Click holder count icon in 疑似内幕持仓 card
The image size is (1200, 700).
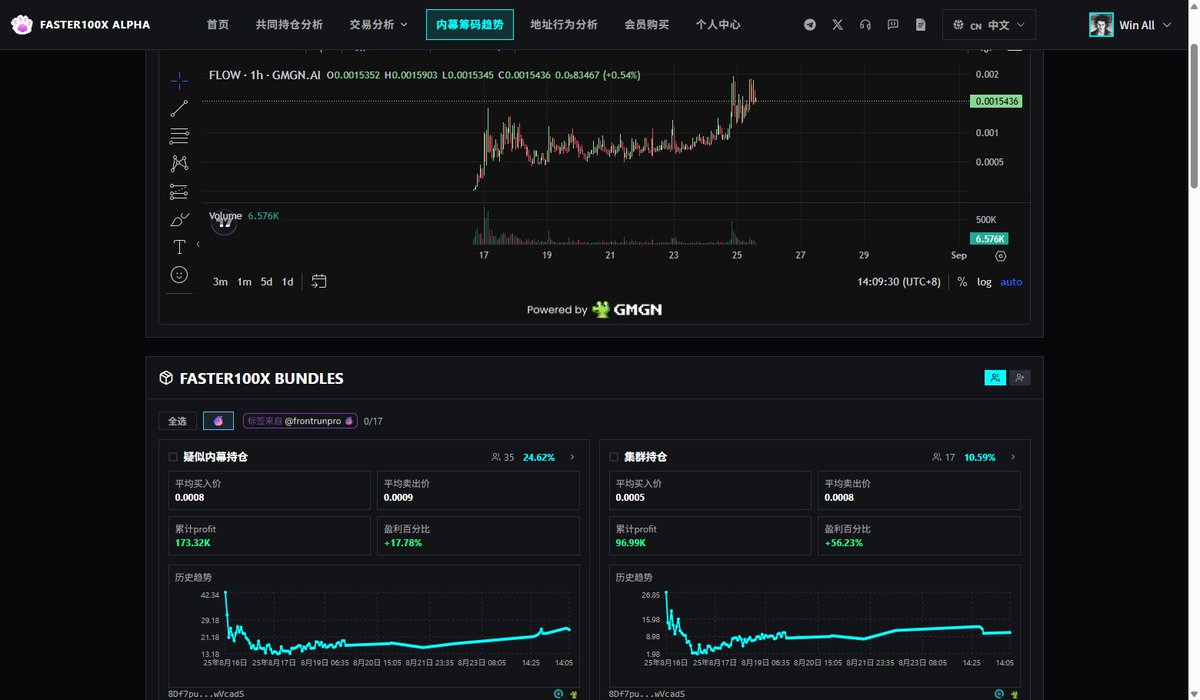pos(496,457)
